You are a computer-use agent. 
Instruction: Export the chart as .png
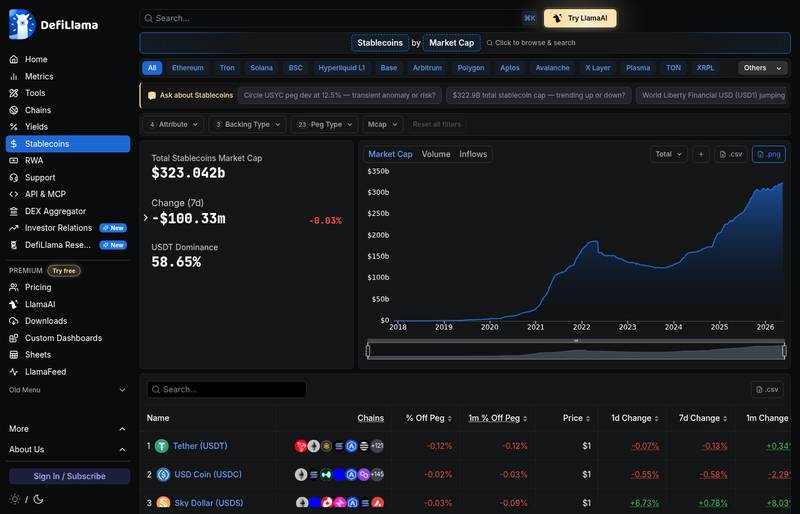[x=769, y=154]
